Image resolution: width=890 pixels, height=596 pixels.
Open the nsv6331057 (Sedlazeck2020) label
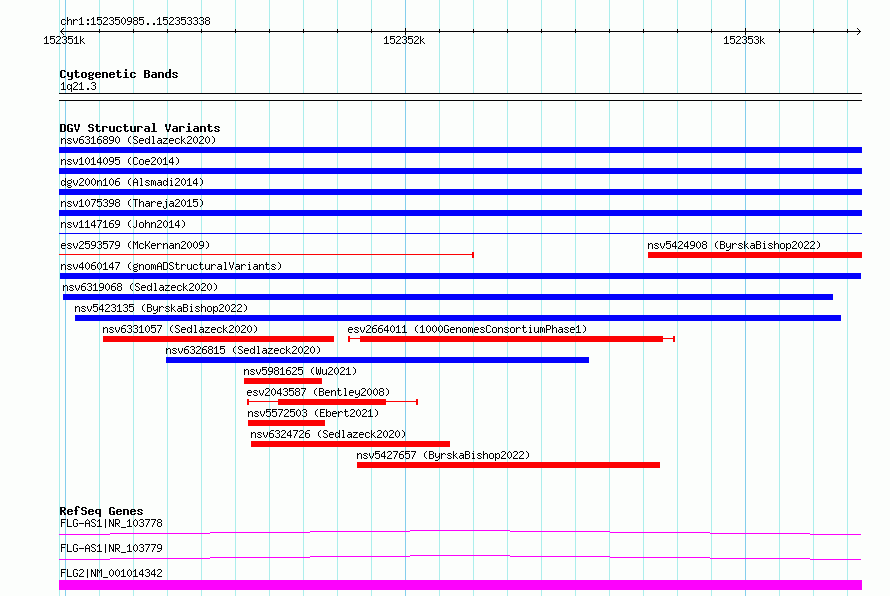pos(180,329)
